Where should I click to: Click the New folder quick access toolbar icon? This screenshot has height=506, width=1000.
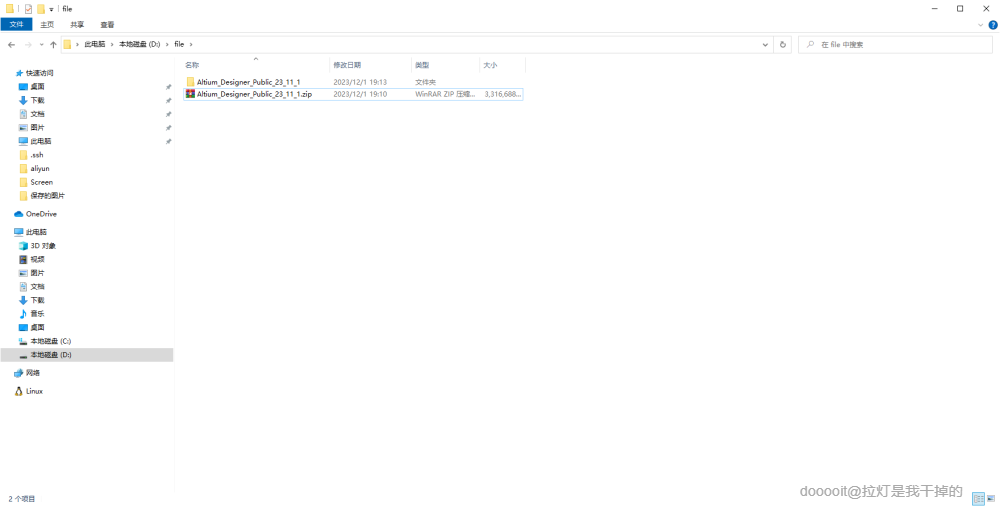click(41, 9)
